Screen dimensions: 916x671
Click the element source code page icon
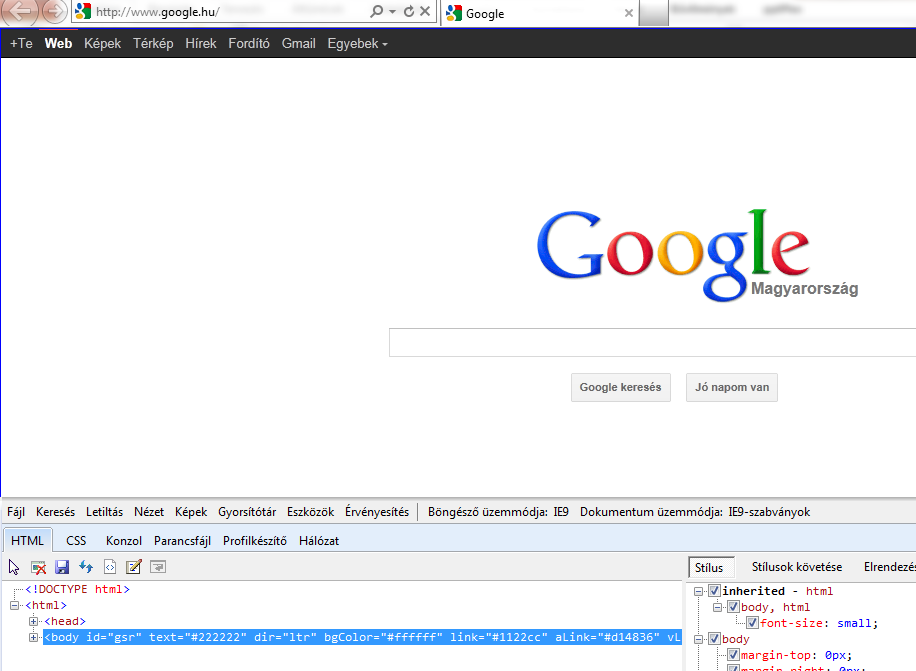tap(110, 567)
